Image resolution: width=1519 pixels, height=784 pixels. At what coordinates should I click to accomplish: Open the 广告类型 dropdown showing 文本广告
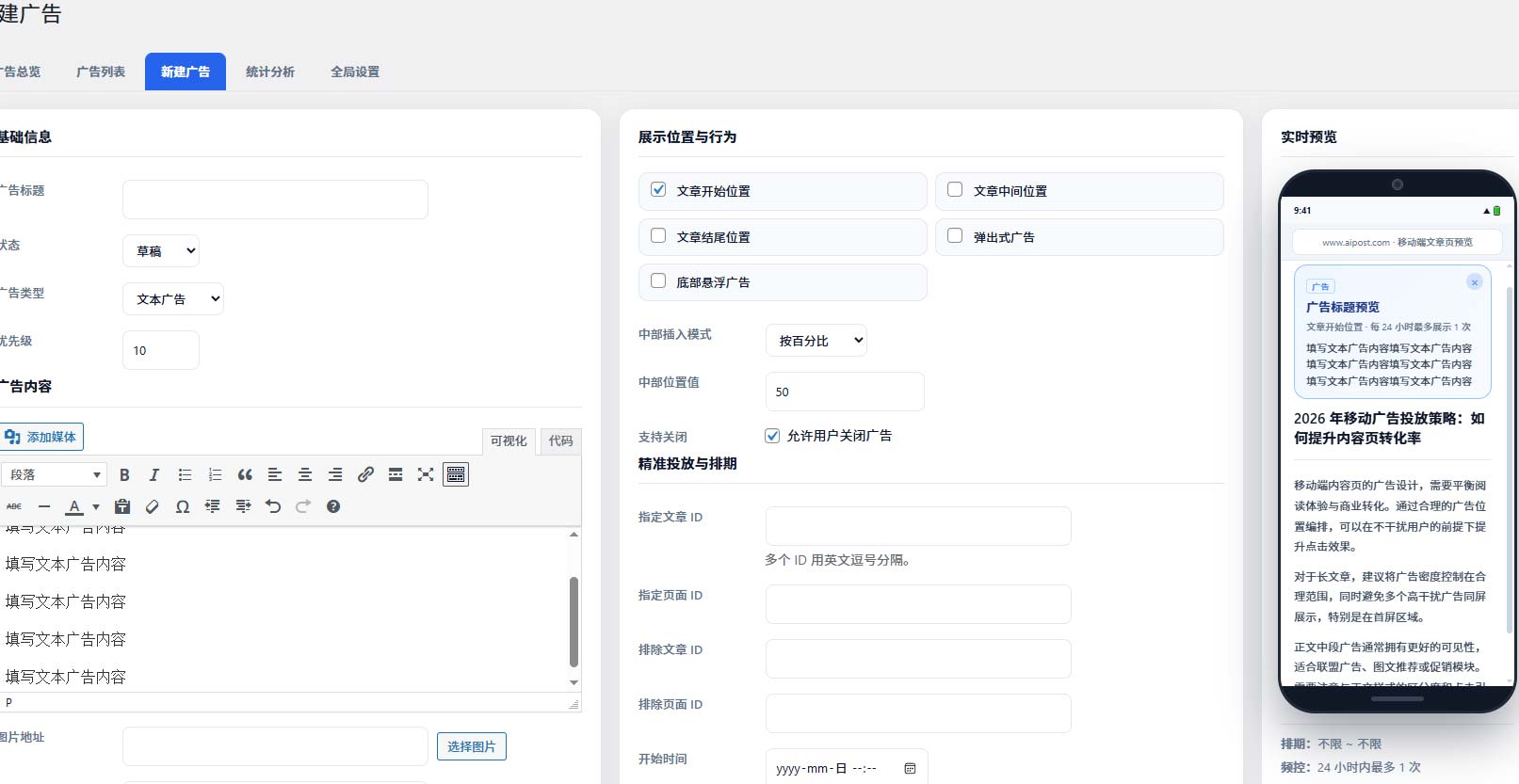coord(173,299)
